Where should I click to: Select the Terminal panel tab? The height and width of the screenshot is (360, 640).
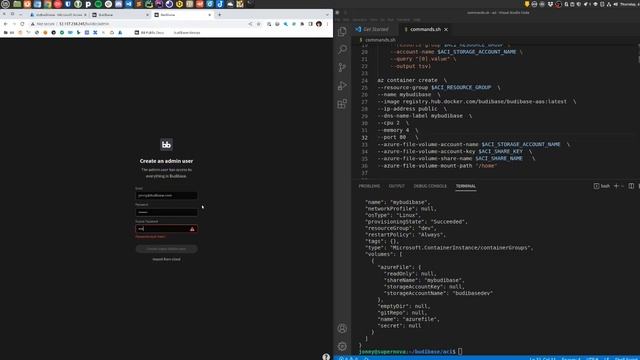point(466,186)
